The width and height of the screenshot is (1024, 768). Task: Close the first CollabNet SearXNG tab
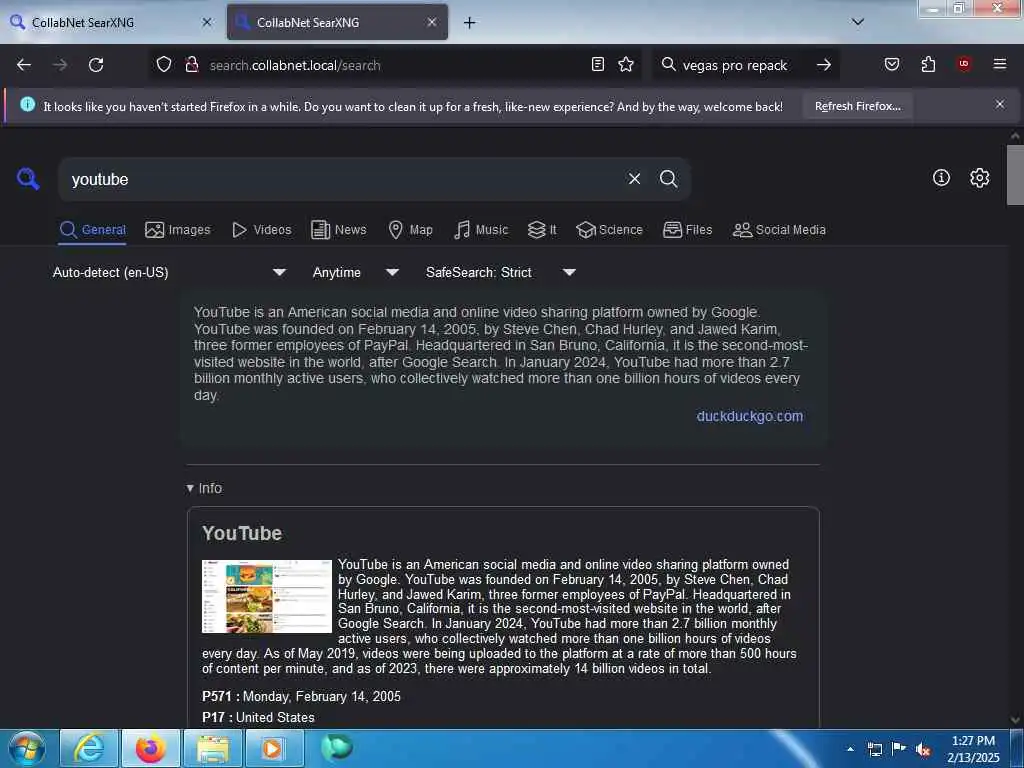pyautogui.click(x=207, y=22)
